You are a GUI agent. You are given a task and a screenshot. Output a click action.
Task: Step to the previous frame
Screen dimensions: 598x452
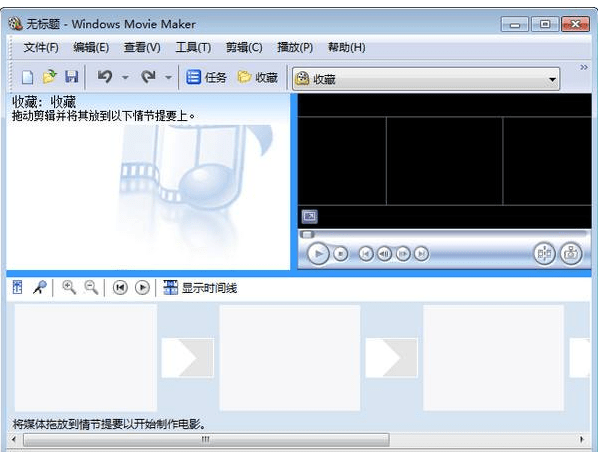click(384, 254)
